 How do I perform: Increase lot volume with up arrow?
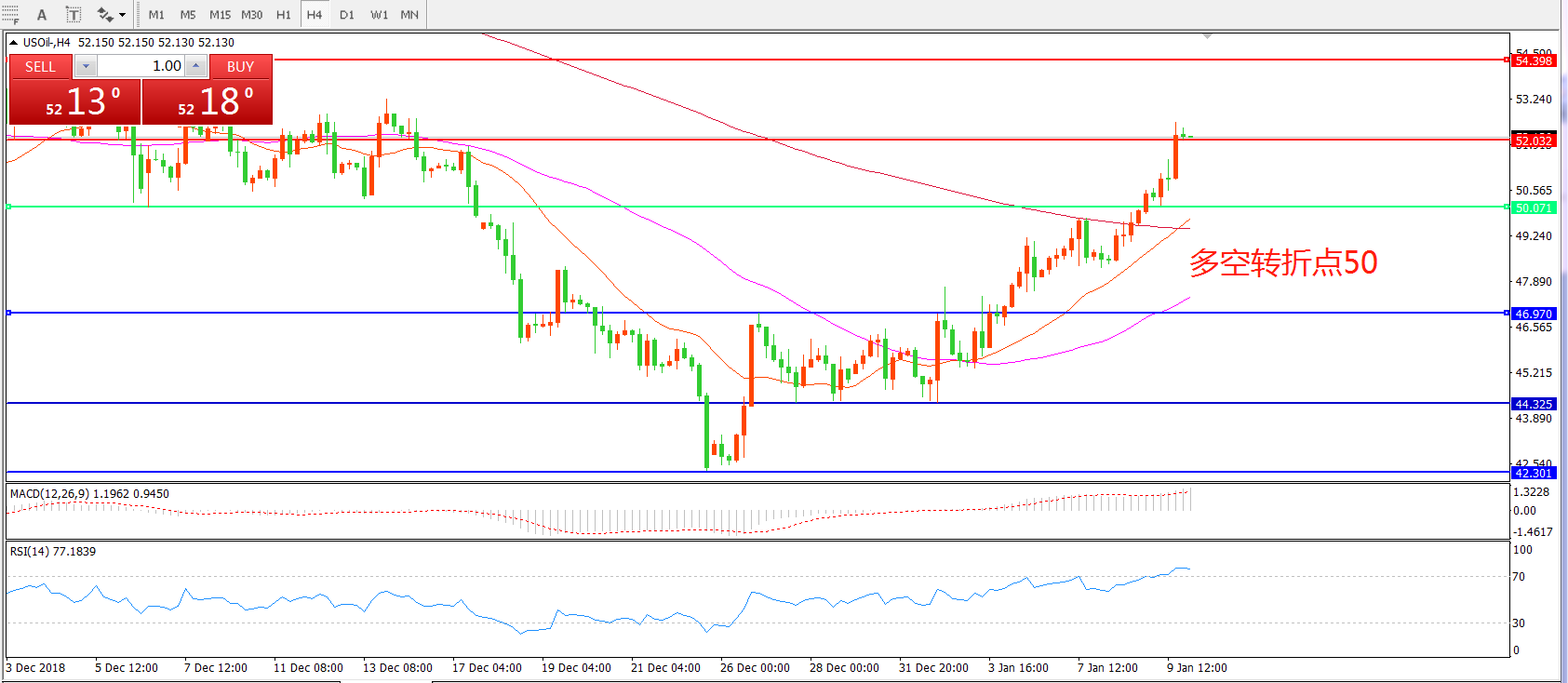coord(195,66)
